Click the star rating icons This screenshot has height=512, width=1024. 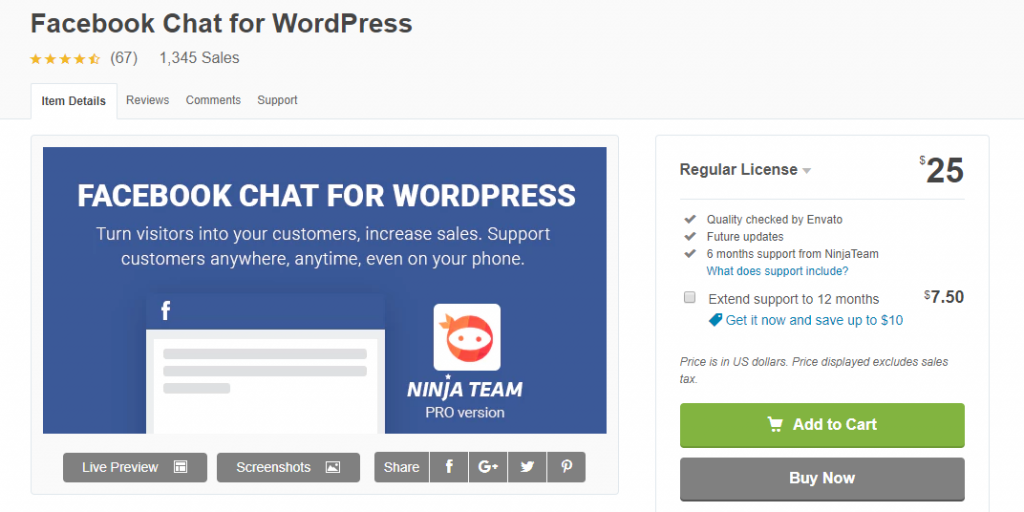click(65, 59)
